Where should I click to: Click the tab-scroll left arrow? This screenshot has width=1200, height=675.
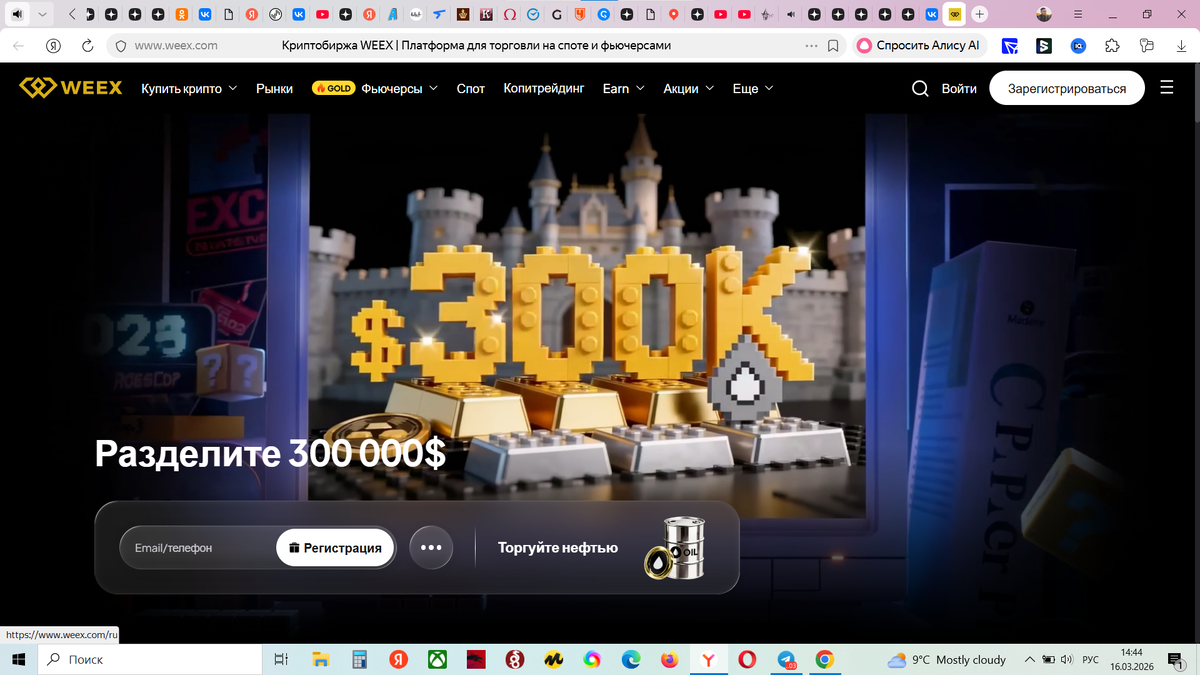[x=71, y=14]
